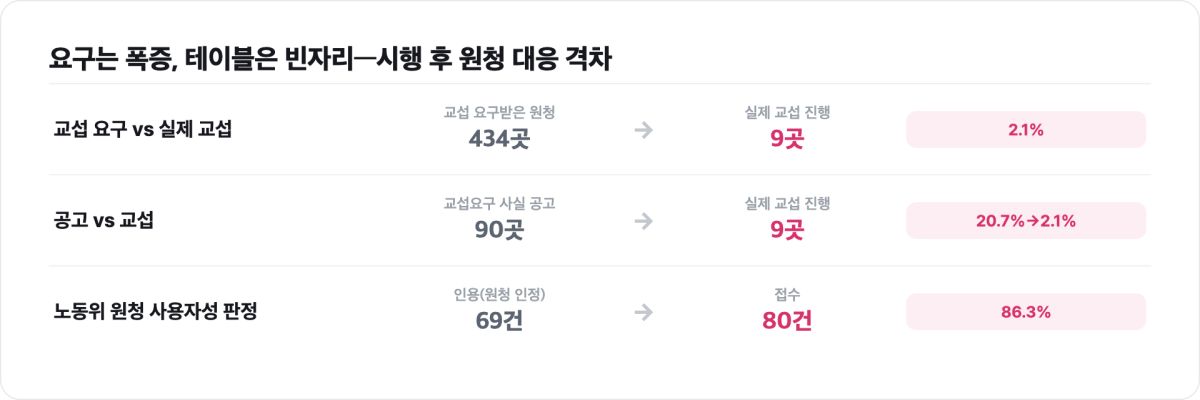This screenshot has height=400, width=1200.
Task: Click the 교섭 요구받은 원청 caption
Action: [x=499, y=112]
